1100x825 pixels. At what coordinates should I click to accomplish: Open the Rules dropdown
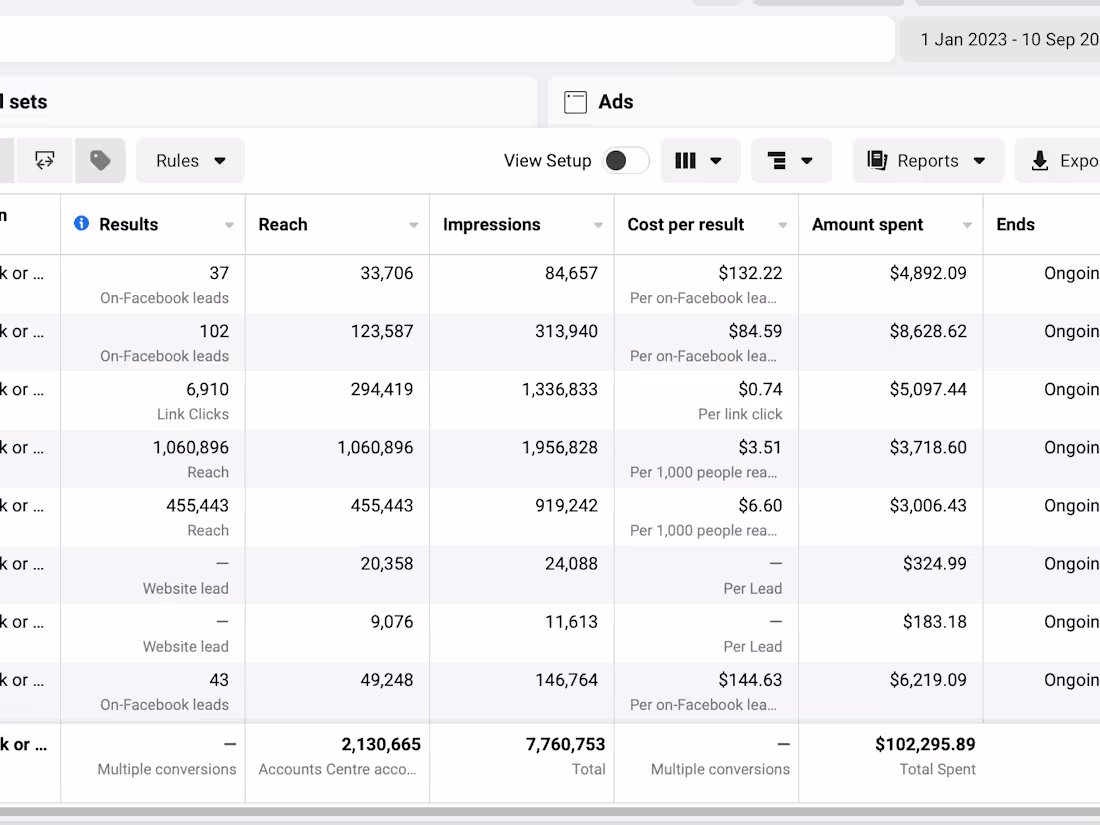tap(189, 160)
